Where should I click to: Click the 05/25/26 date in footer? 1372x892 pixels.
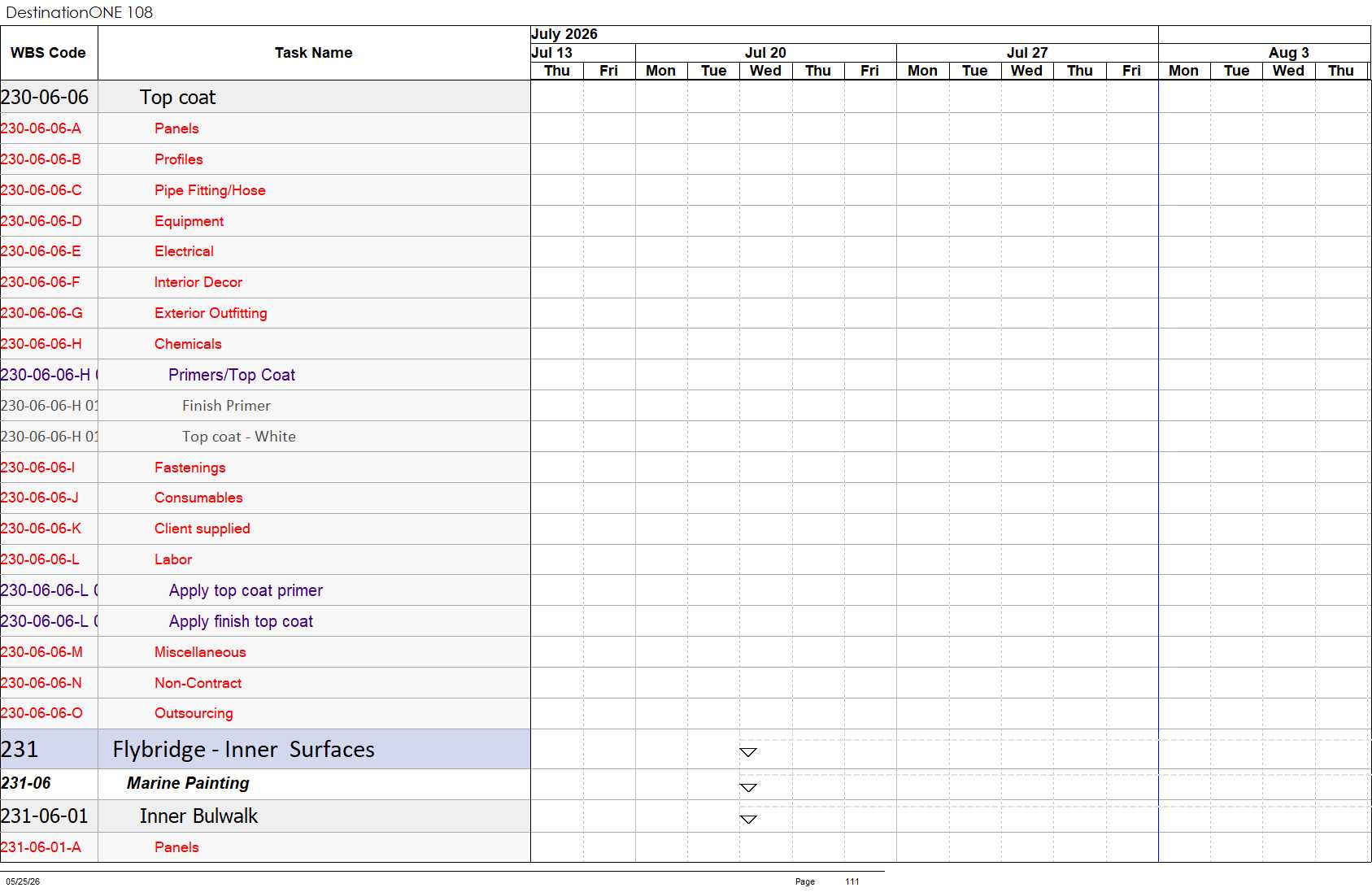tap(23, 881)
